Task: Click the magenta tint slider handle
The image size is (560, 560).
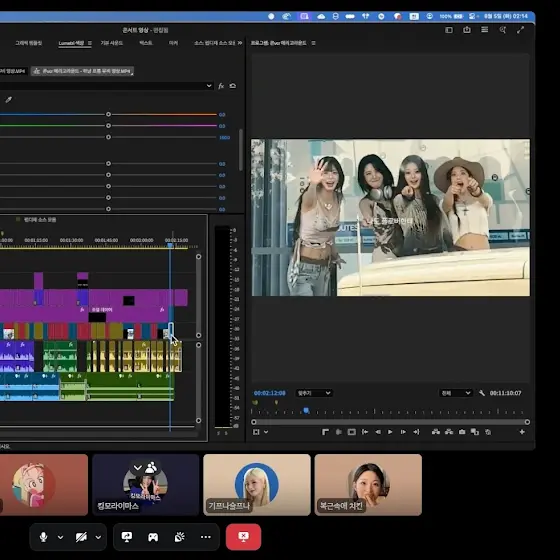Action: pyautogui.click(x=108, y=126)
